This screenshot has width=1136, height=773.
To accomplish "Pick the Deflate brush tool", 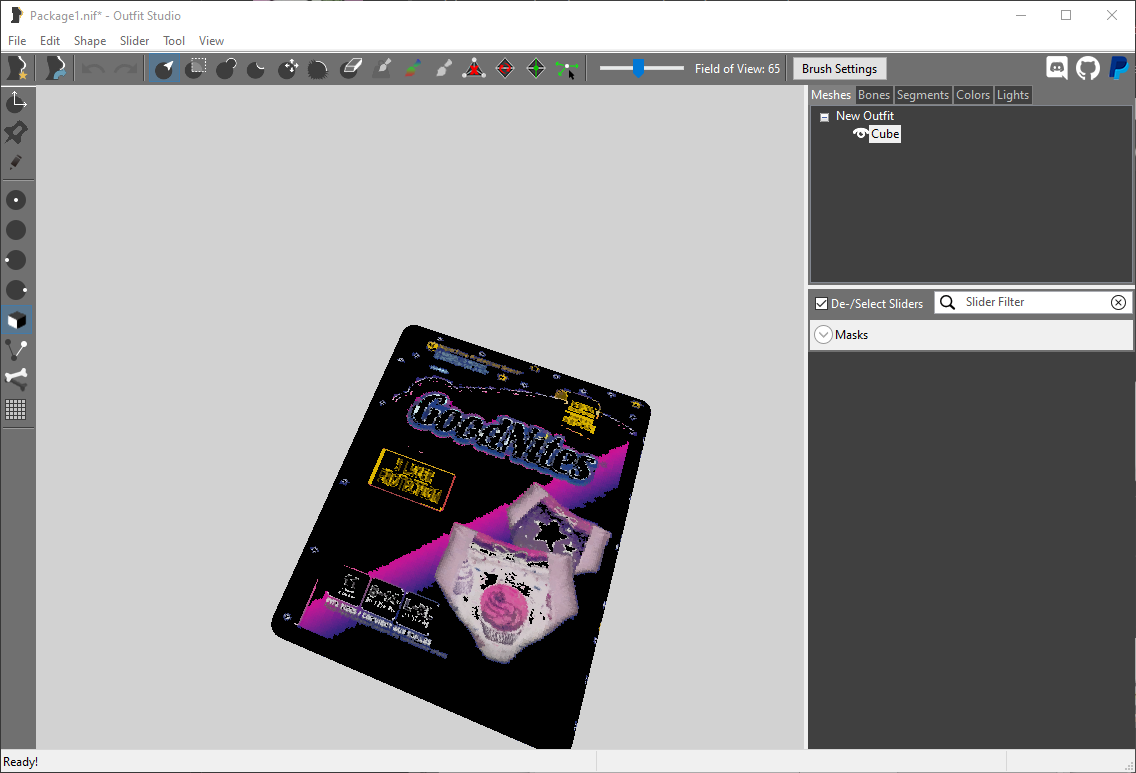I will coord(256,69).
